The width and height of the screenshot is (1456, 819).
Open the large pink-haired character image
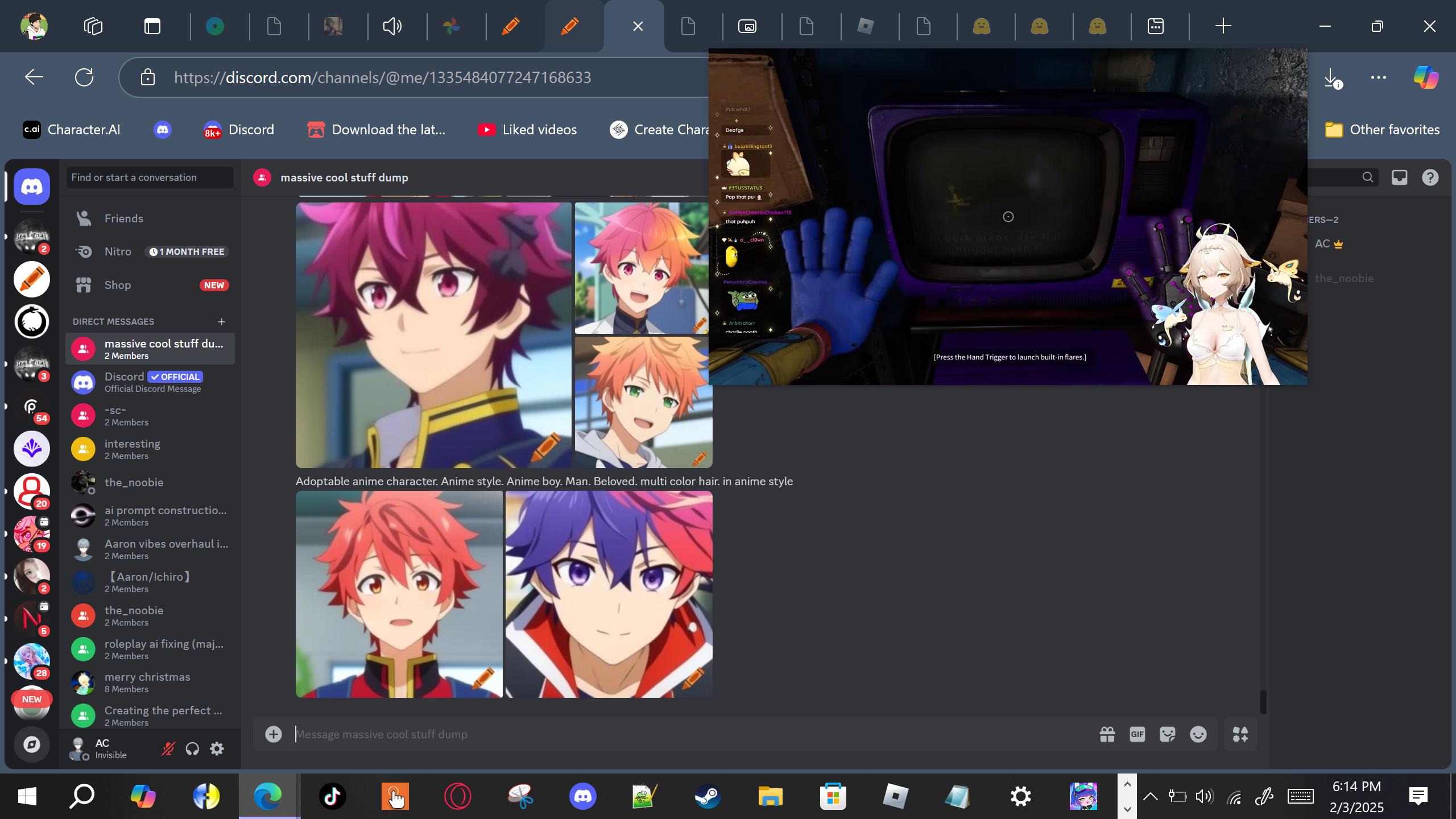433,335
